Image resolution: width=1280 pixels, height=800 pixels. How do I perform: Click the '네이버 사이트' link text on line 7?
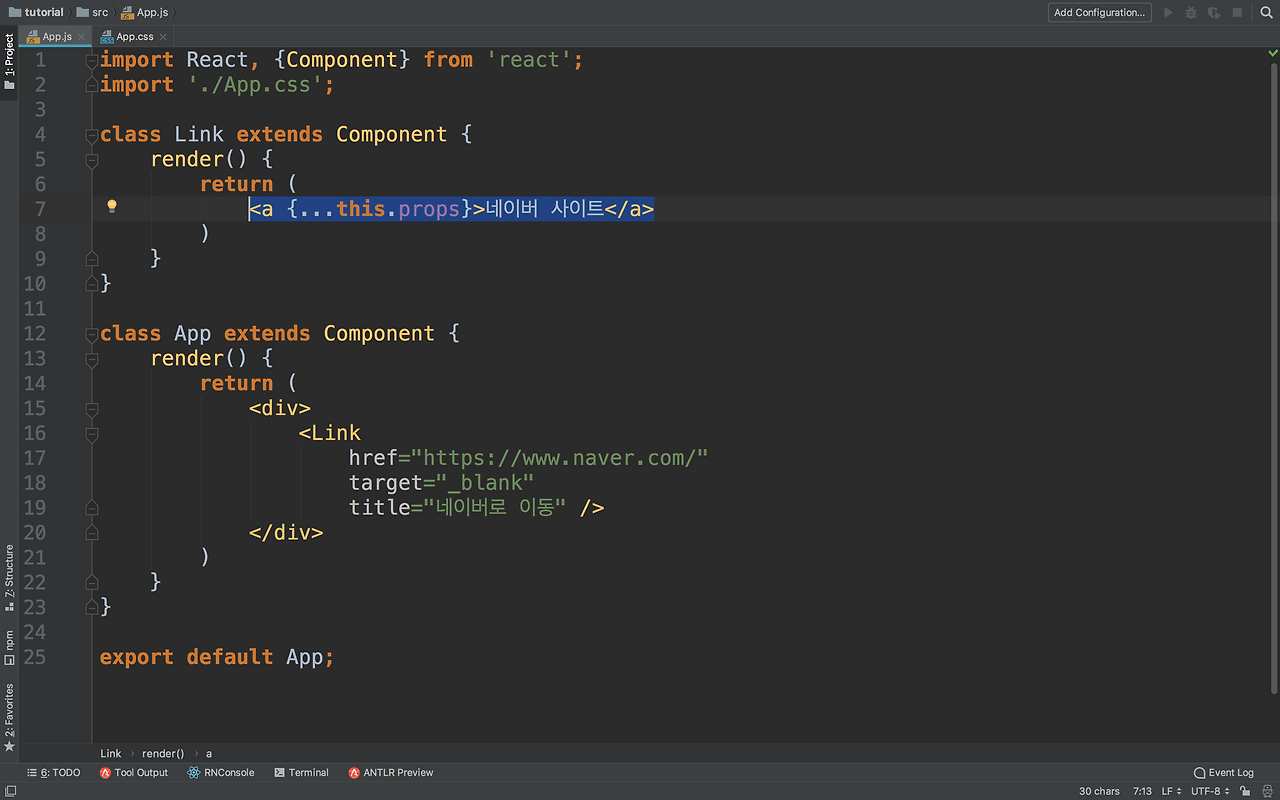point(545,209)
